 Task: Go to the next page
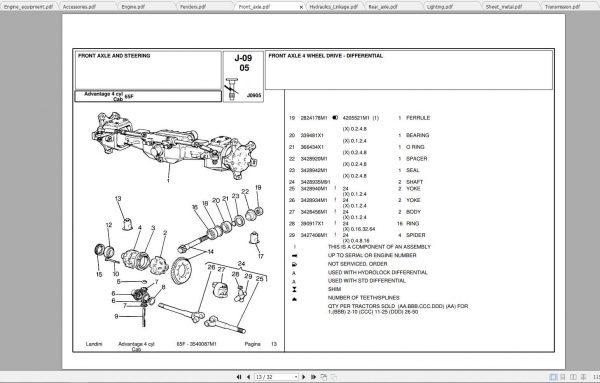click(304, 377)
